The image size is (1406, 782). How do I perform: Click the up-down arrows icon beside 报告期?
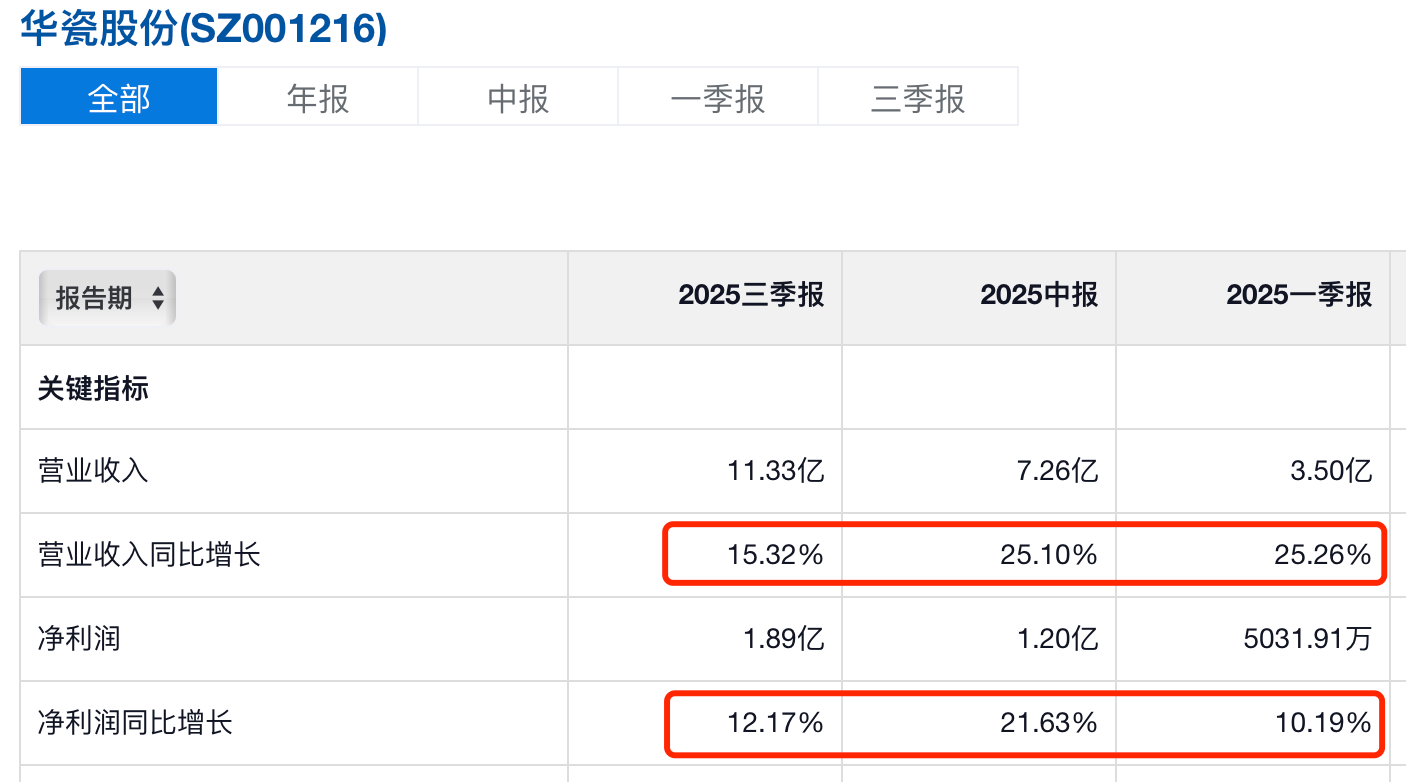point(157,298)
